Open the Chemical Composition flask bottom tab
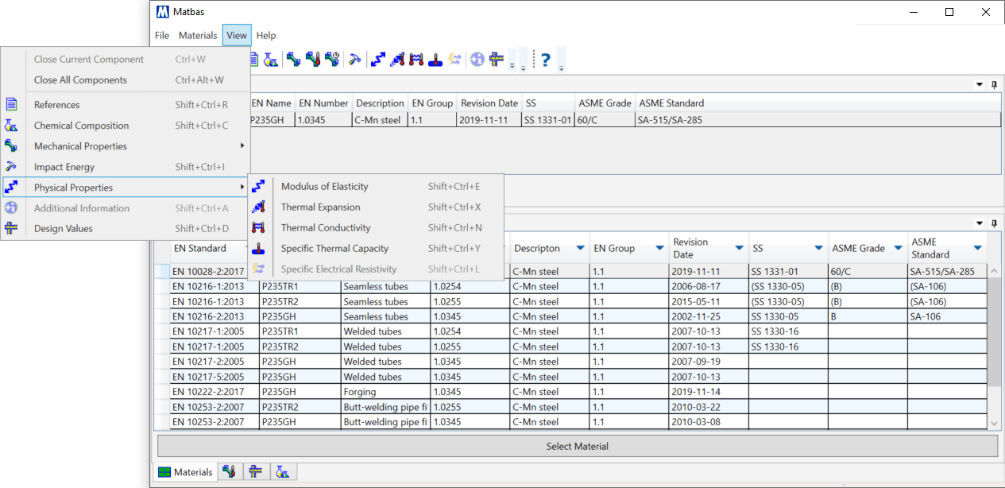 (x=283, y=472)
